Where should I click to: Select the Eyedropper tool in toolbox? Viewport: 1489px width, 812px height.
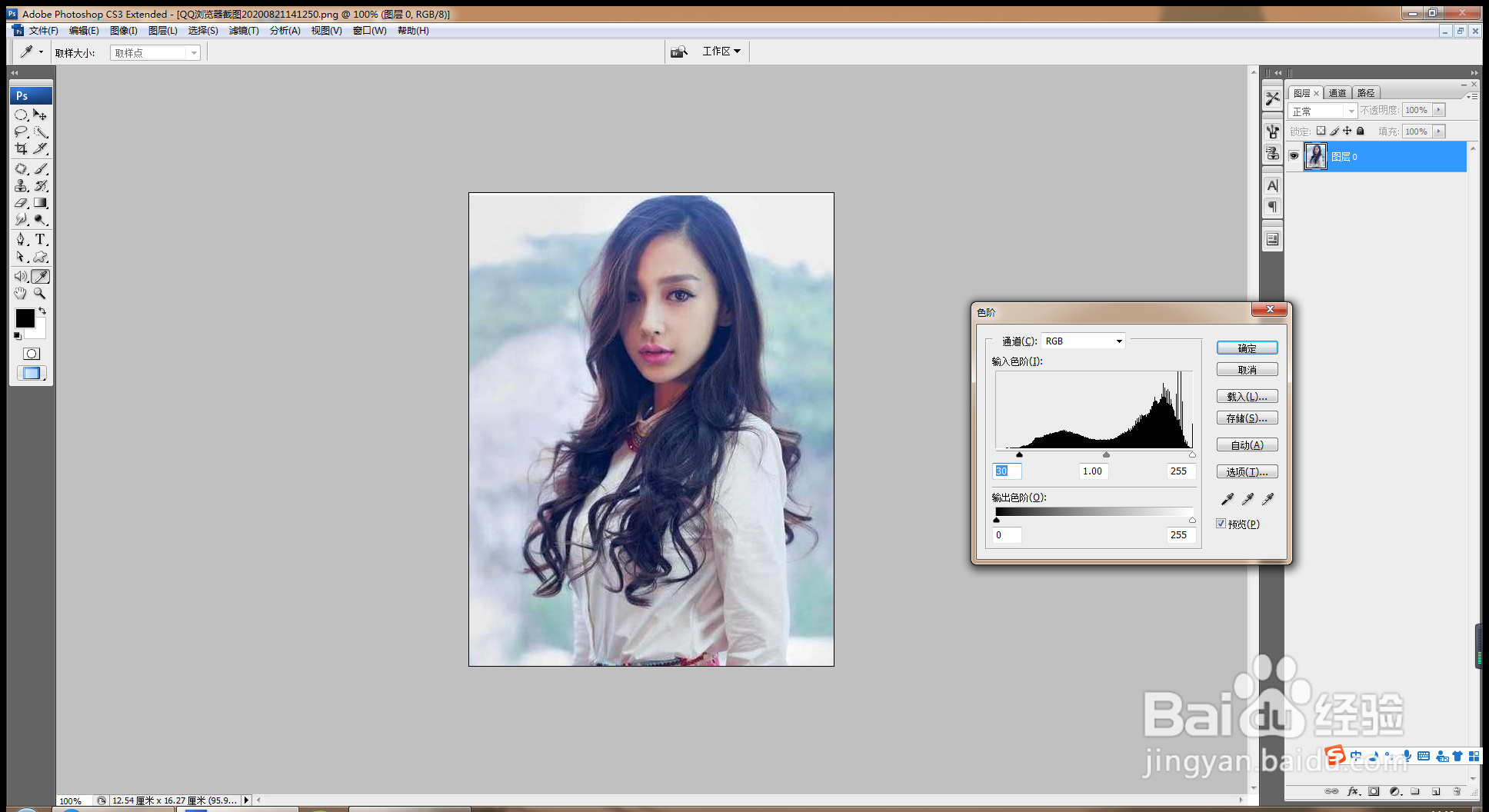coord(41,276)
